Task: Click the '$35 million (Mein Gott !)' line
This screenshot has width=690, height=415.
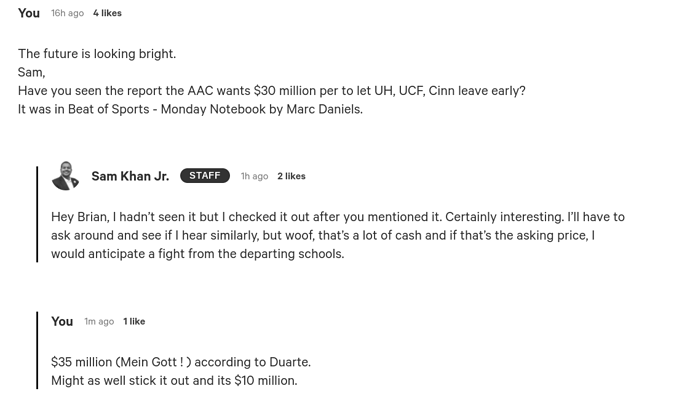Action: click(x=181, y=362)
